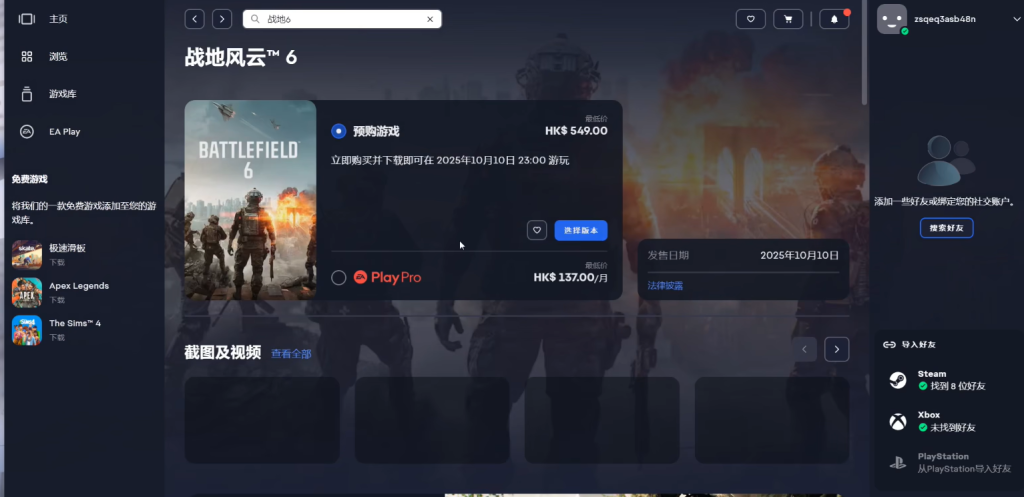Image resolution: width=1024 pixels, height=497 pixels.
Task: Click the Xbox icon in import friends
Action: click(x=899, y=421)
